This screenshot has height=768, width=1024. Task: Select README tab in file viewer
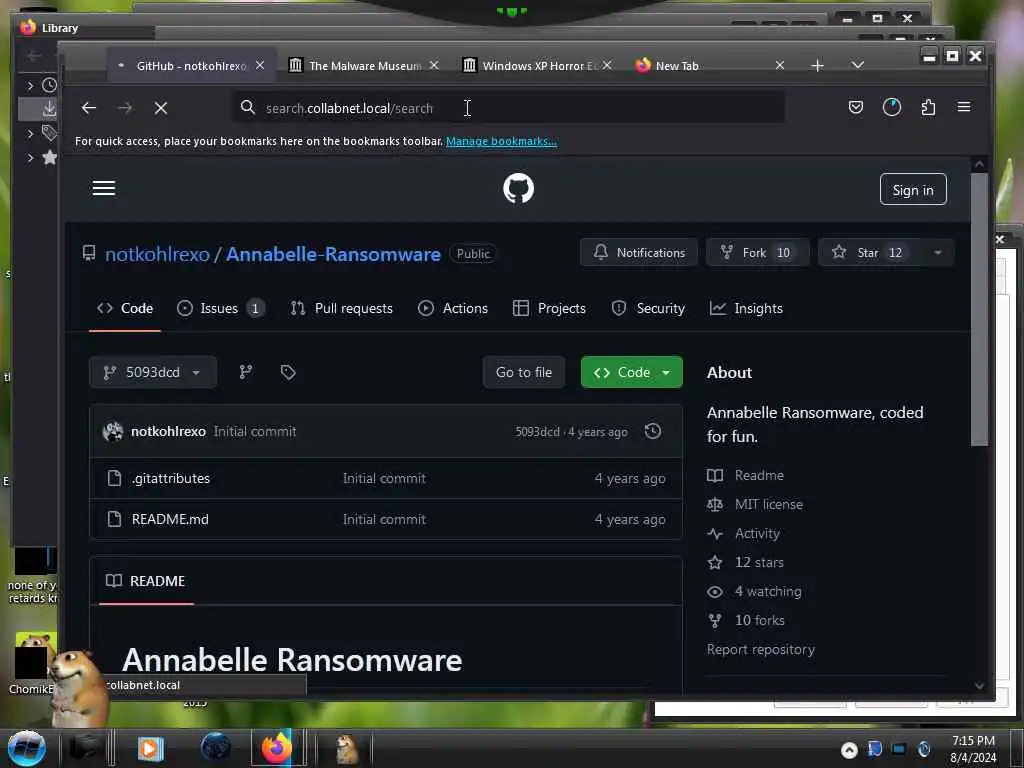146,581
